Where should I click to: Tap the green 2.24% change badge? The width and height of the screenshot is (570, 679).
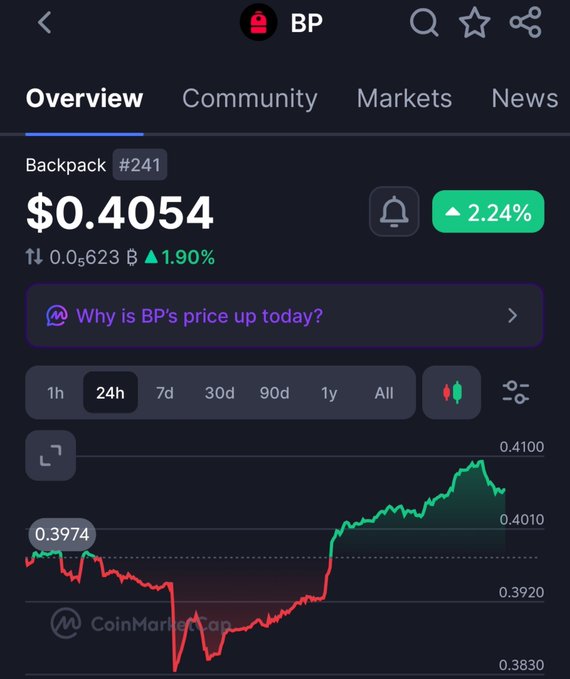pyautogui.click(x=488, y=212)
